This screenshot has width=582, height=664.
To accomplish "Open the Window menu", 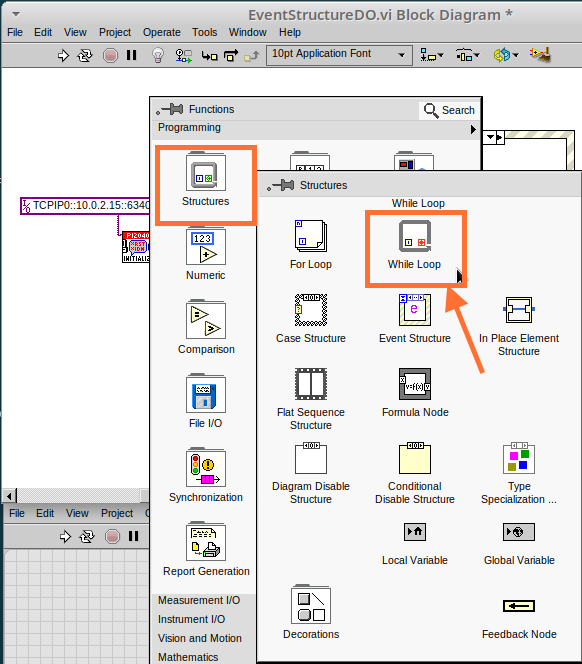I will click(248, 32).
